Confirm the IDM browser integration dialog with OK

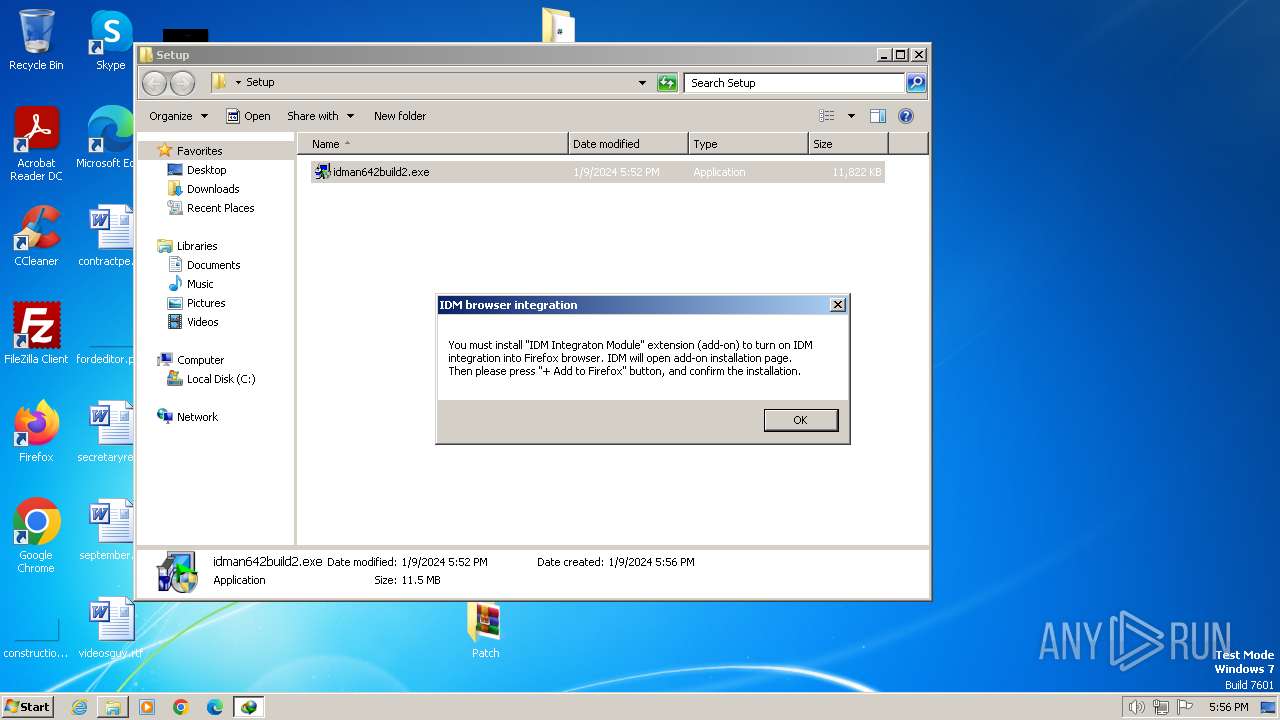pos(800,420)
